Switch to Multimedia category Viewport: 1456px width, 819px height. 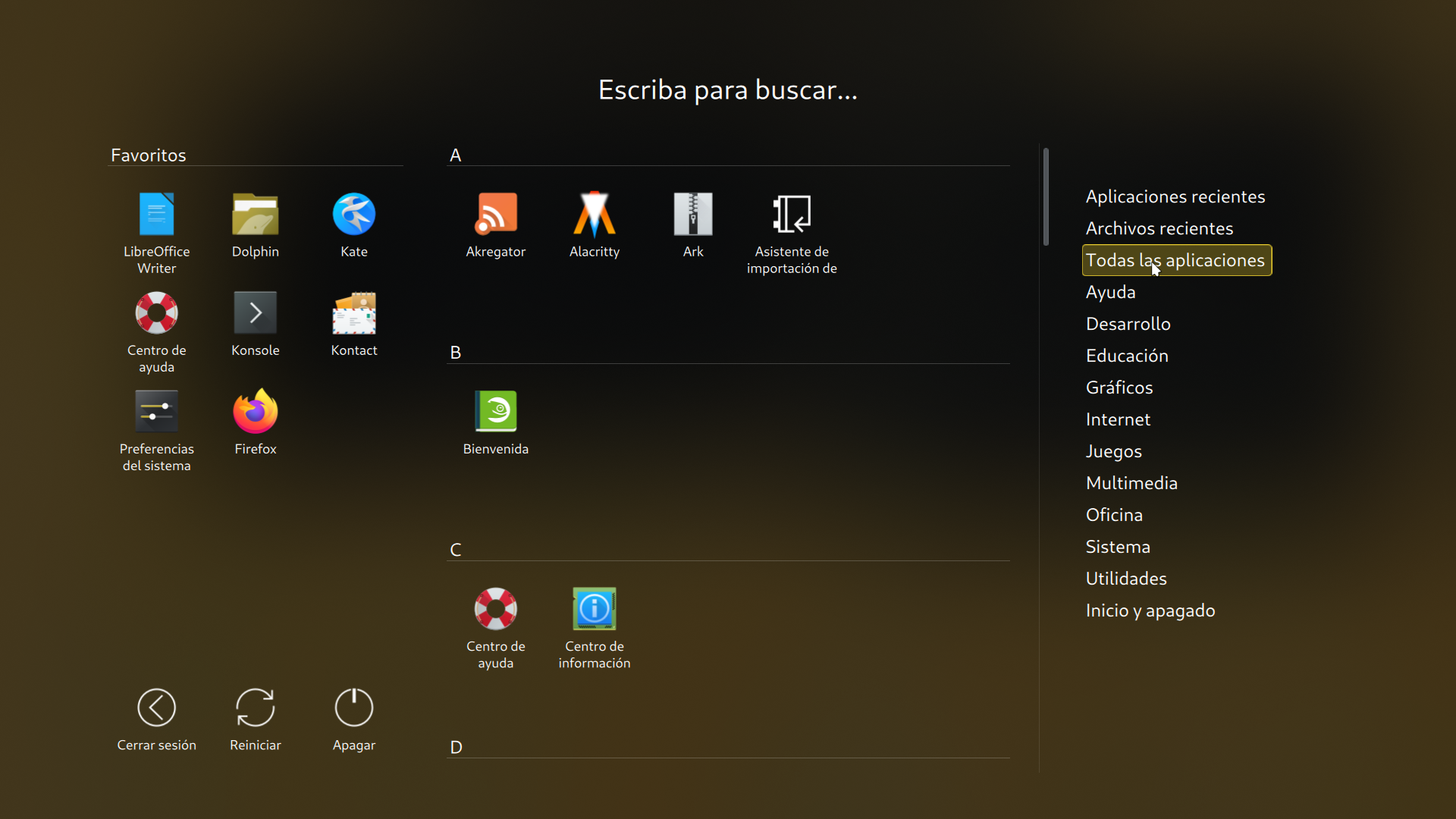click(1131, 483)
